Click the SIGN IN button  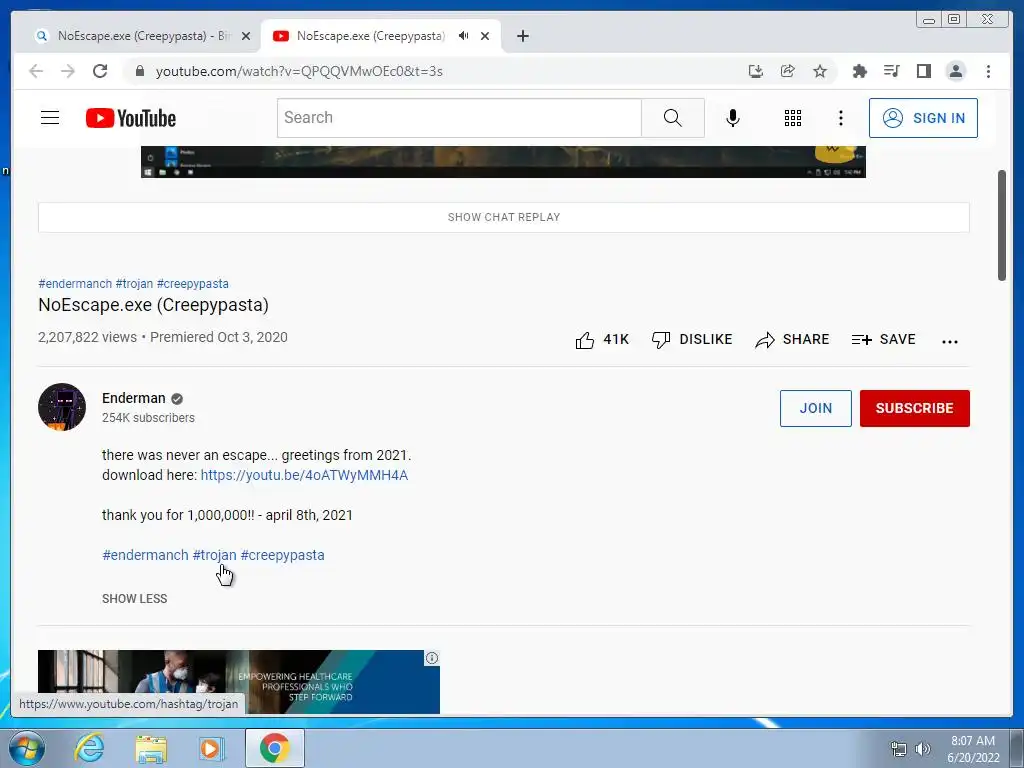coord(923,118)
